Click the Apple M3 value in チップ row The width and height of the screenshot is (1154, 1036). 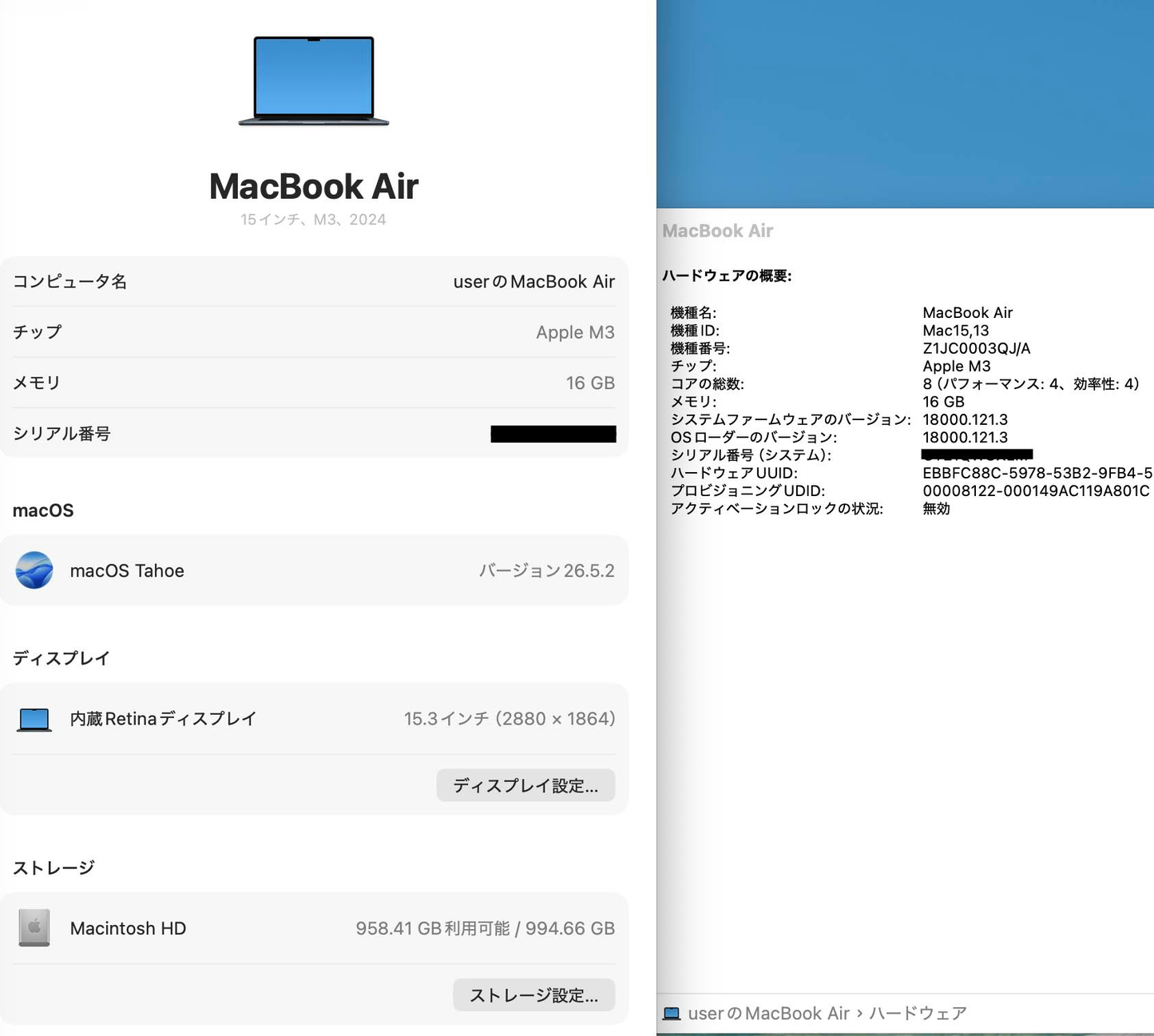pyautogui.click(x=575, y=332)
